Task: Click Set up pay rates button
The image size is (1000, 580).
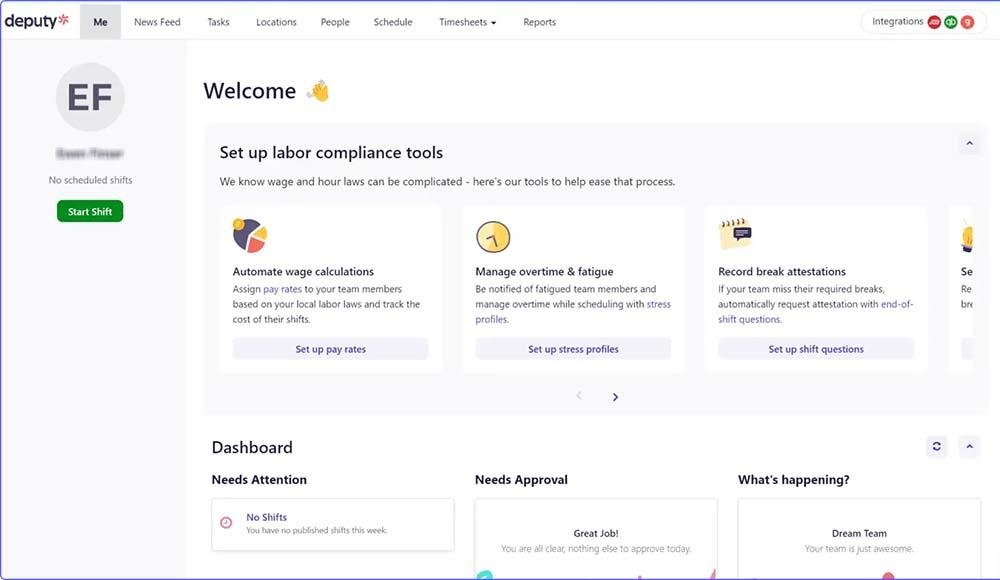Action: (x=330, y=349)
